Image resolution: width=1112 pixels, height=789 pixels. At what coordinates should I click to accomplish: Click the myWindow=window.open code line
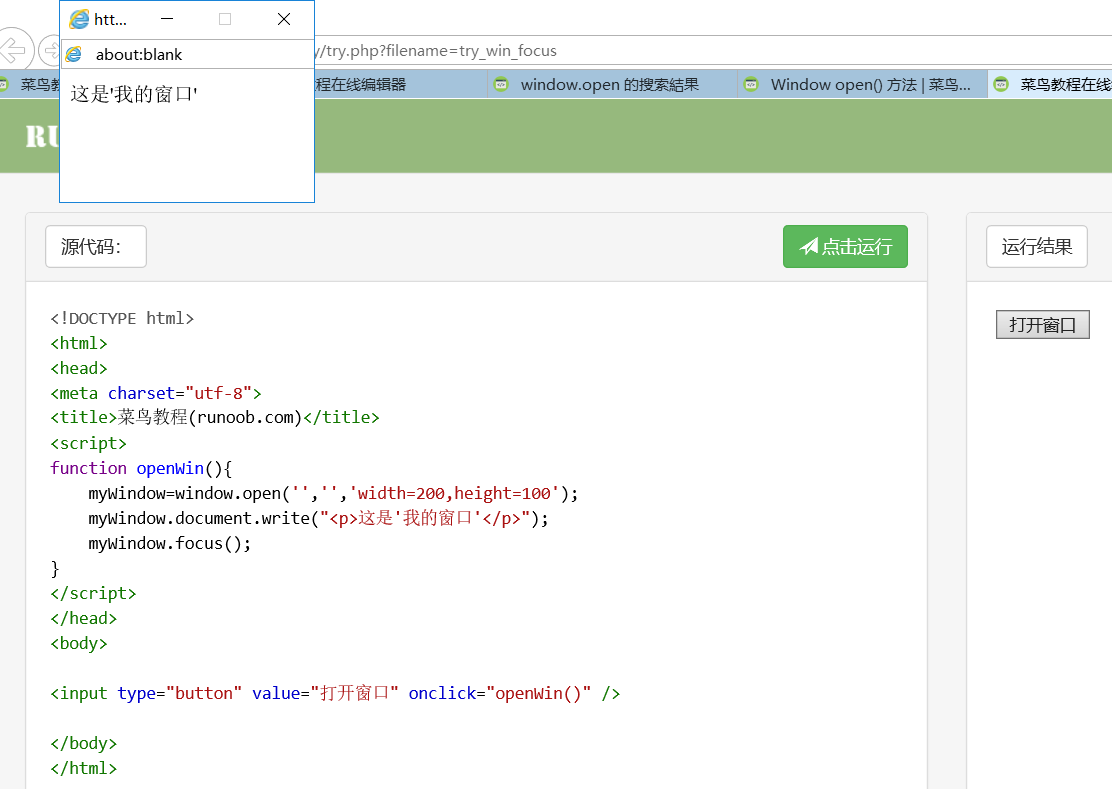click(x=333, y=493)
